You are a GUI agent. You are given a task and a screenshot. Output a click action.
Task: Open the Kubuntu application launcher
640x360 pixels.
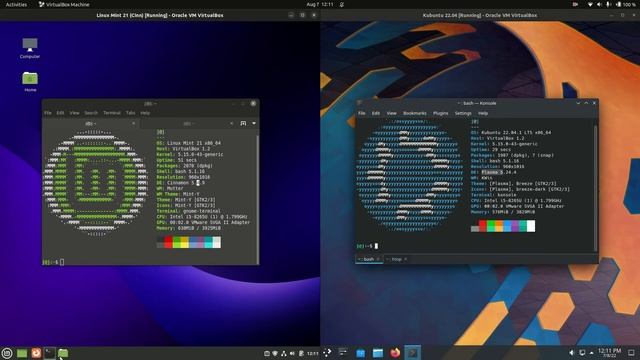(327, 353)
